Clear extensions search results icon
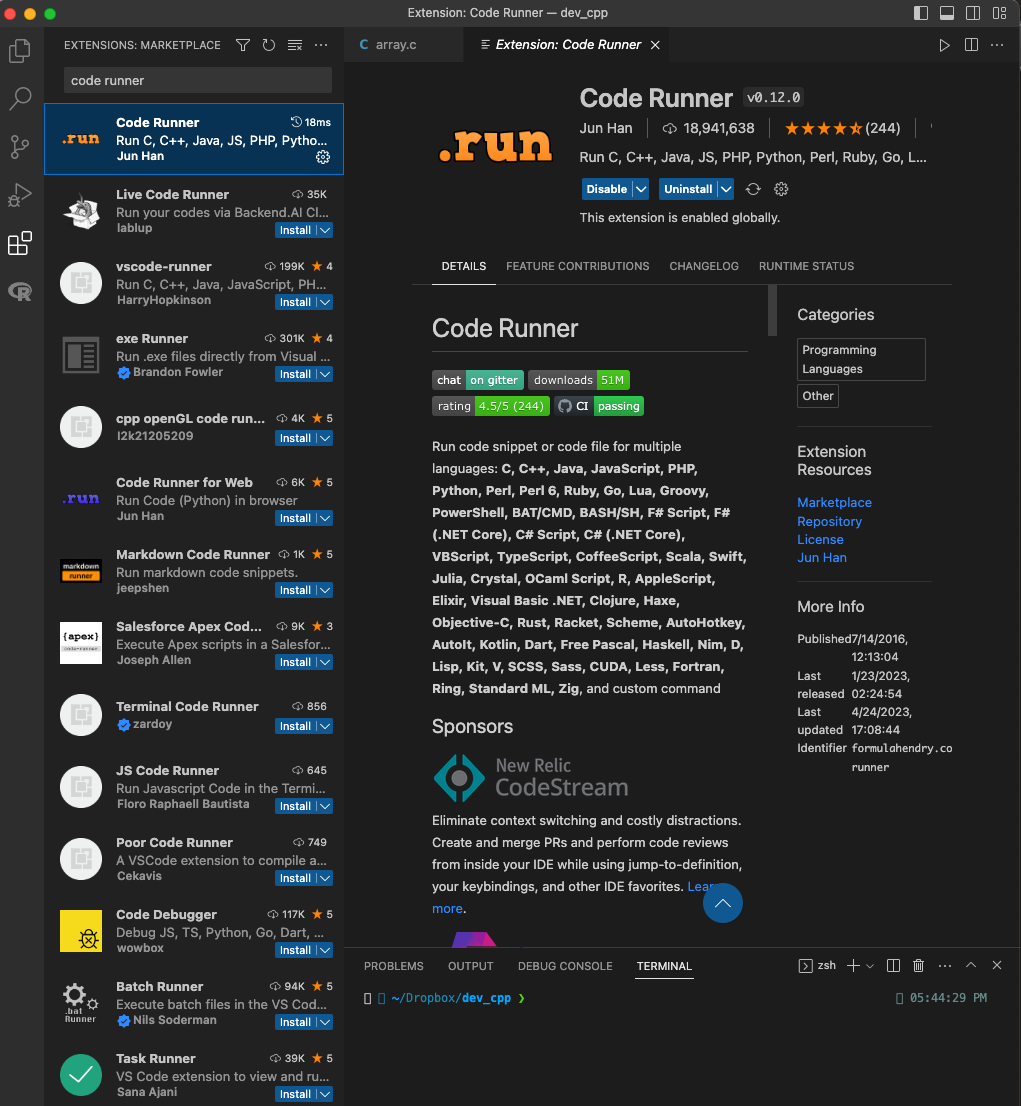The height and width of the screenshot is (1106, 1021). point(295,45)
